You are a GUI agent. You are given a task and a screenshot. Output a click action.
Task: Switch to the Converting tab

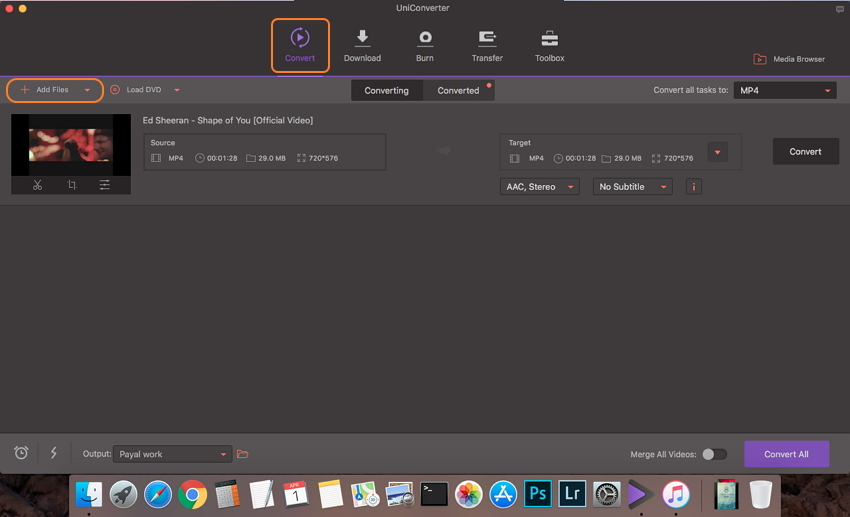(x=387, y=91)
